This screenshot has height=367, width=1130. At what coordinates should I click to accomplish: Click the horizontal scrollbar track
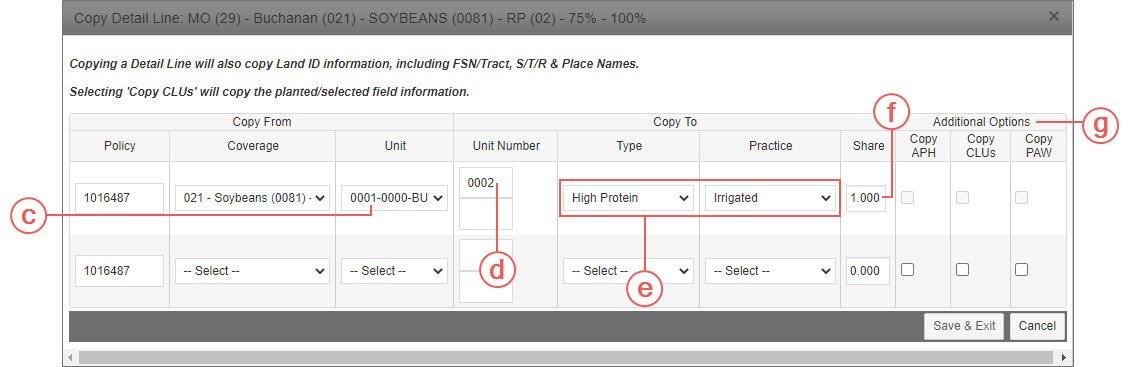(566, 357)
